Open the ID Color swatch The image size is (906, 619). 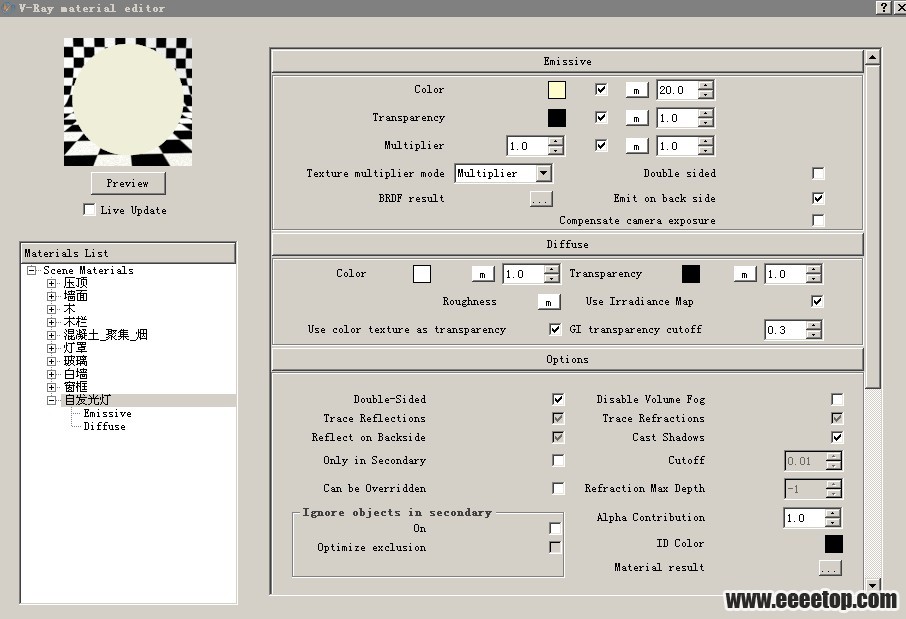point(833,544)
